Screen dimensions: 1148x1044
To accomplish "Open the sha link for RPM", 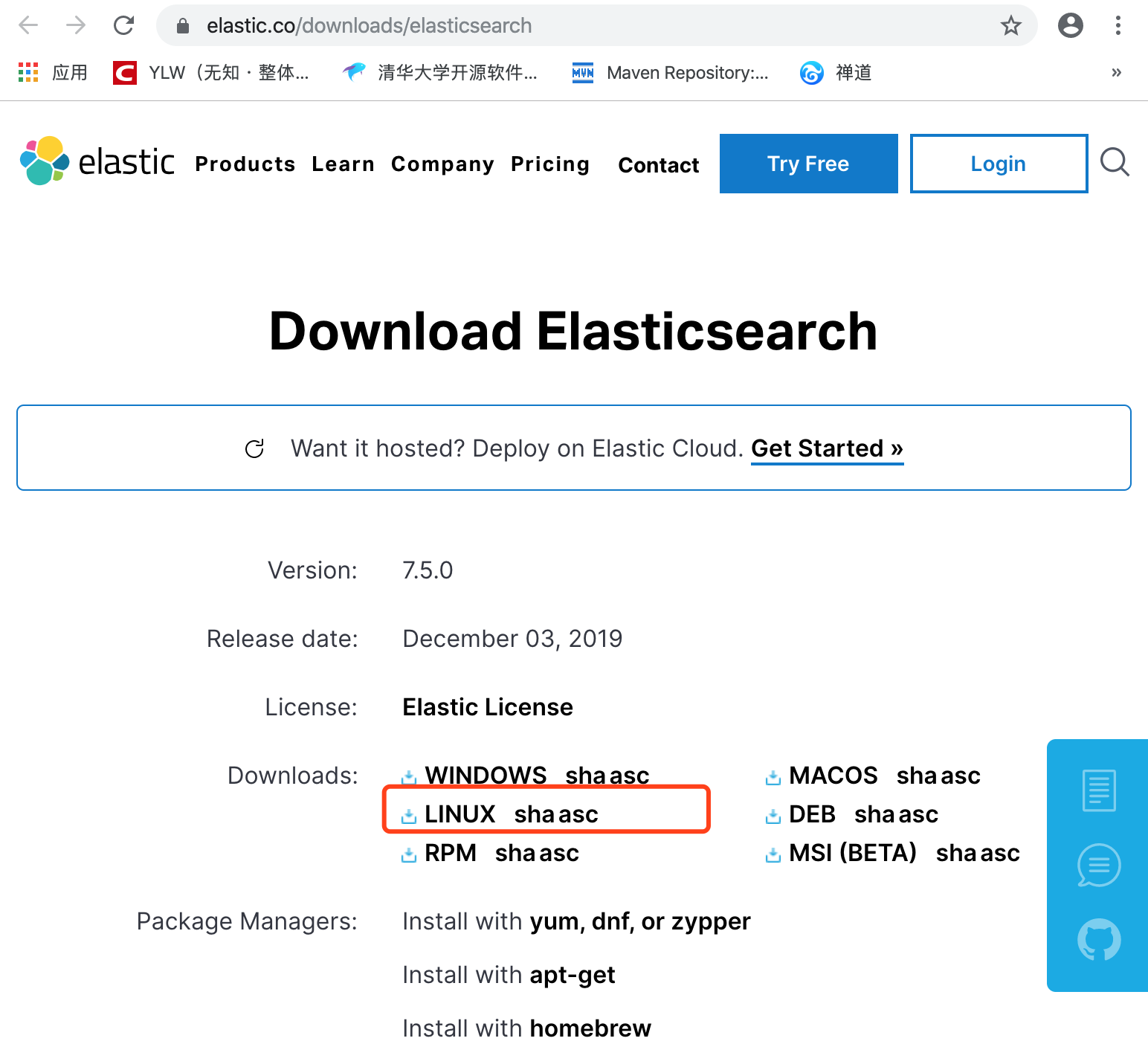I will (x=515, y=853).
